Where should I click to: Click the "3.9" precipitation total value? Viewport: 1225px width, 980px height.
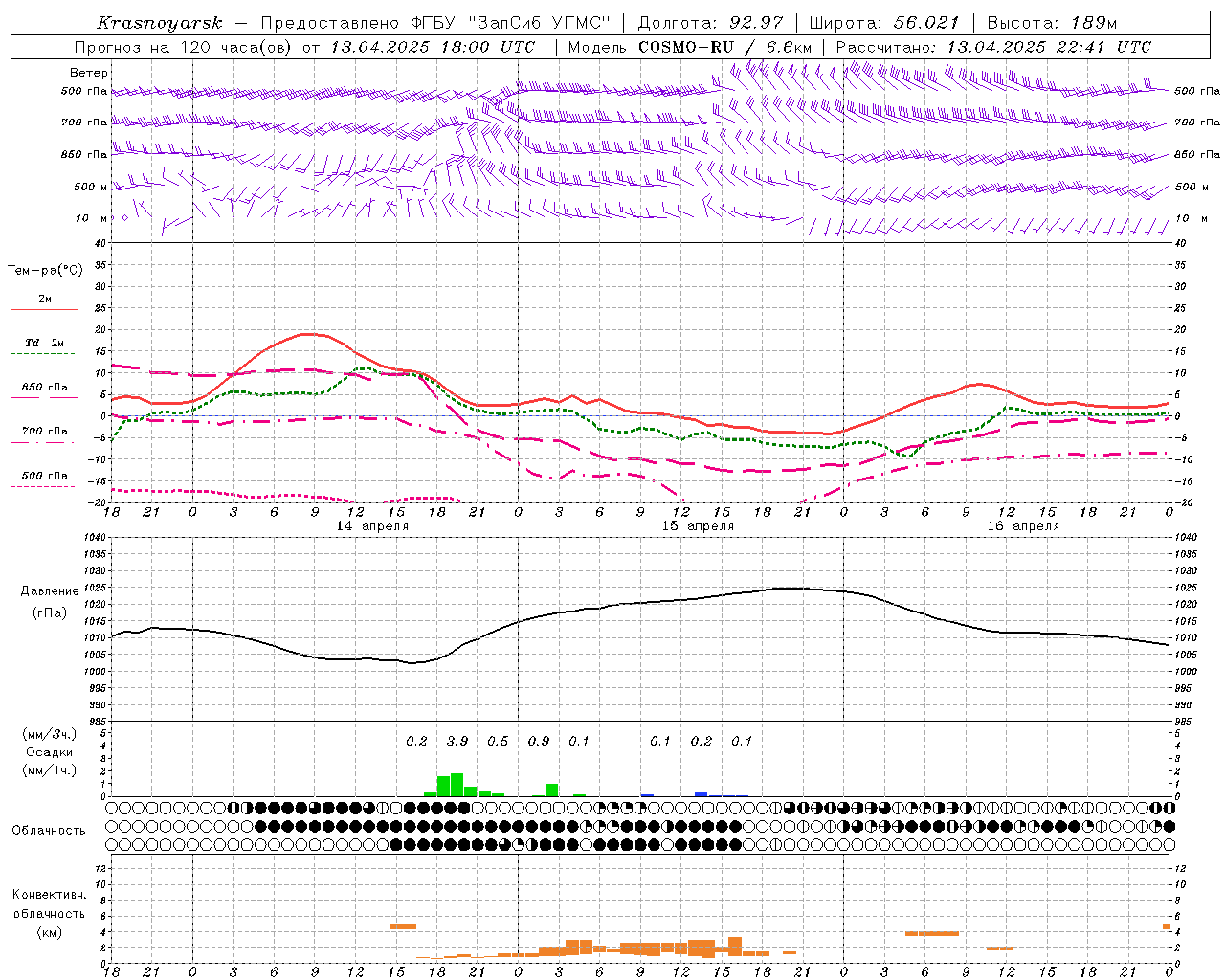457,742
